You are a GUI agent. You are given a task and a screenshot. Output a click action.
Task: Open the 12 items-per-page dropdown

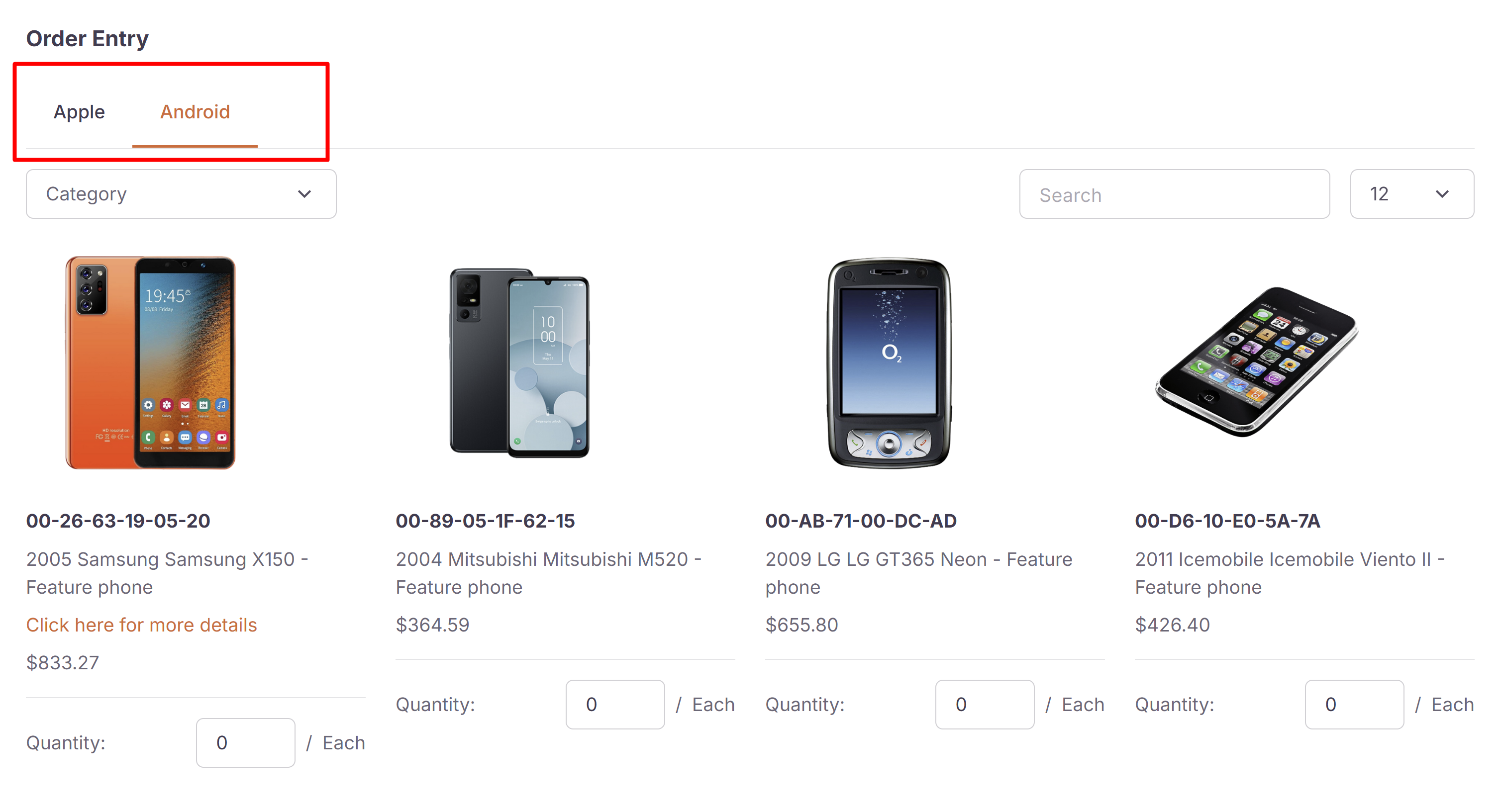(x=1411, y=194)
